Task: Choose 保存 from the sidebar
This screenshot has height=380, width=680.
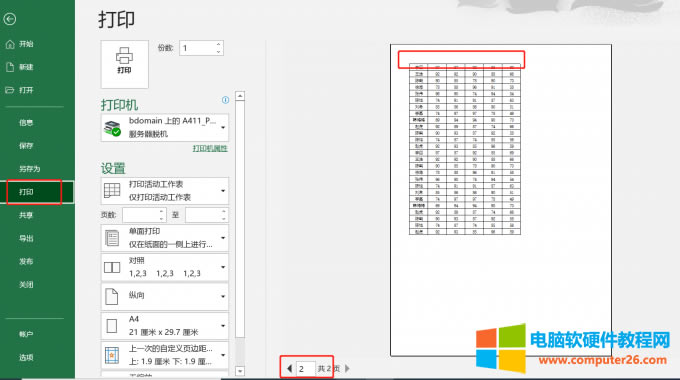Action: tap(26, 145)
